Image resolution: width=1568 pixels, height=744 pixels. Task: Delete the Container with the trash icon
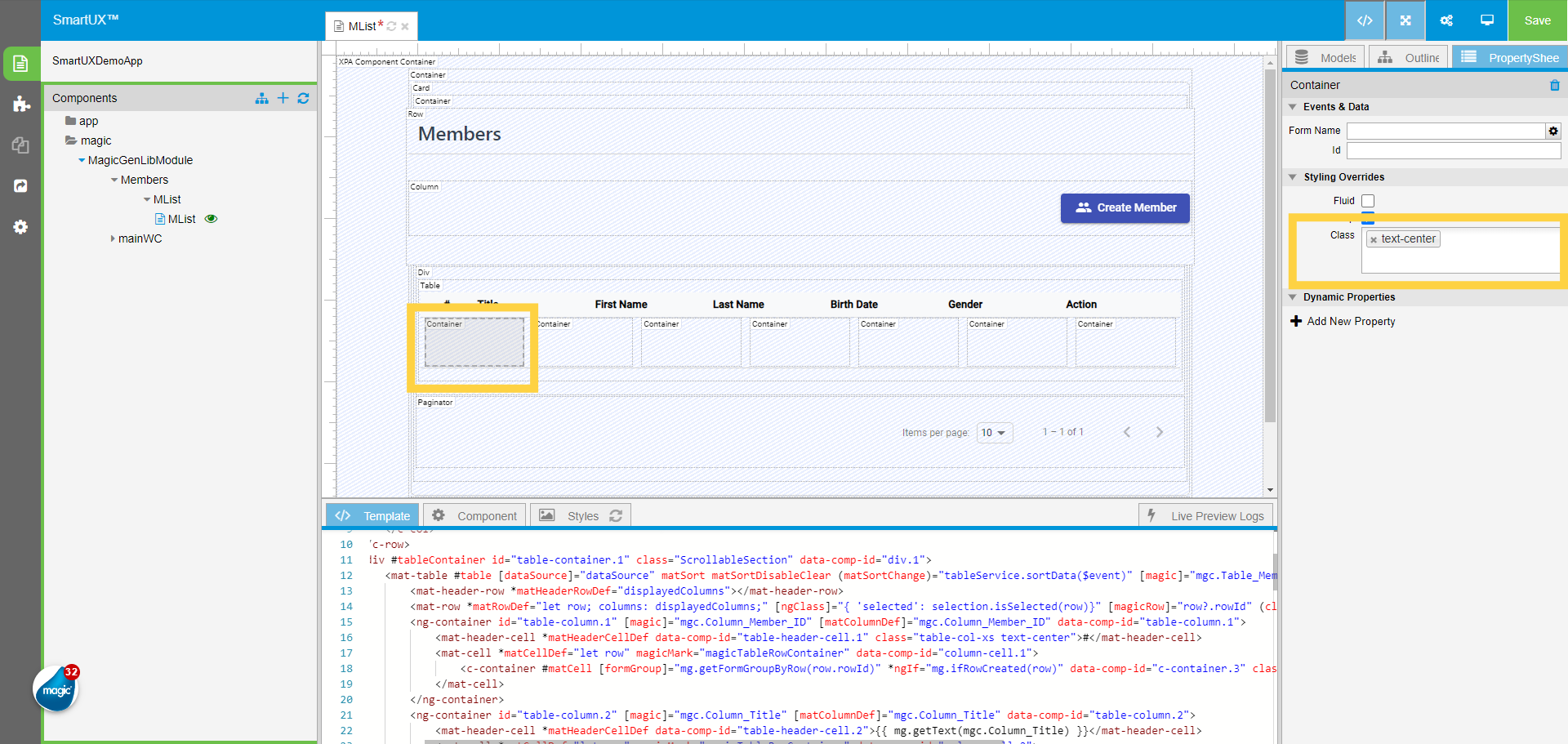coord(1554,85)
